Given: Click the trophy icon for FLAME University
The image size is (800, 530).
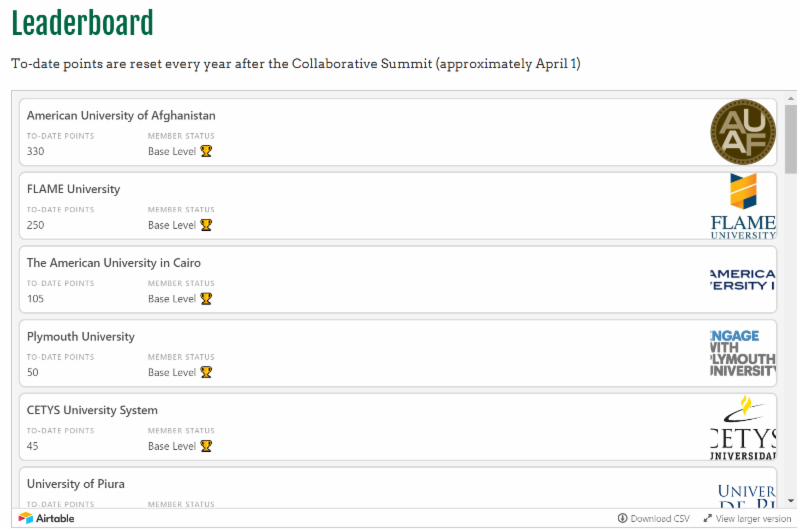Looking at the screenshot, I should click(206, 225).
